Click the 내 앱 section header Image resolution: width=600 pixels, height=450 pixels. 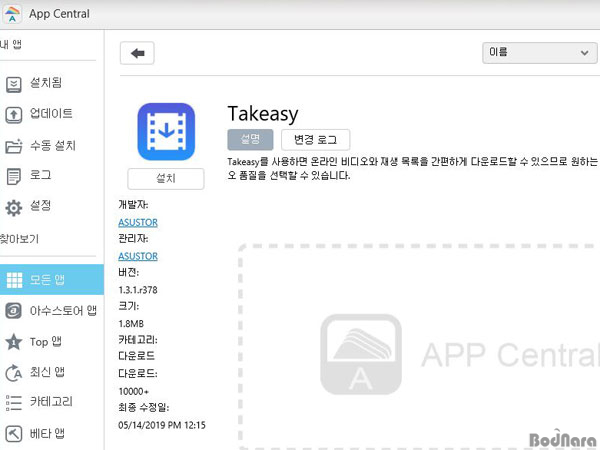click(x=11, y=44)
